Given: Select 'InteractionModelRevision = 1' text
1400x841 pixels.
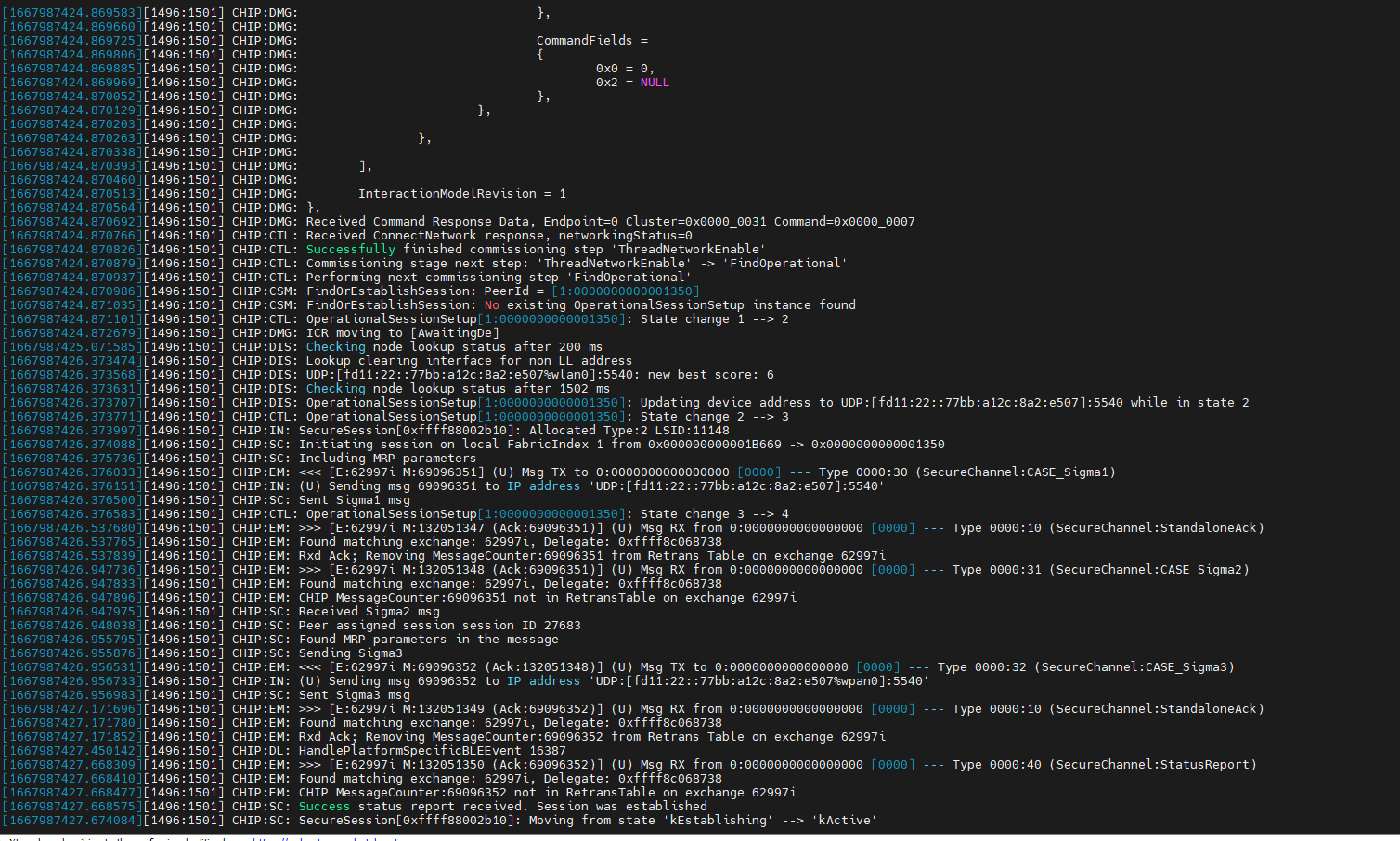Looking at the screenshot, I should point(462,194).
